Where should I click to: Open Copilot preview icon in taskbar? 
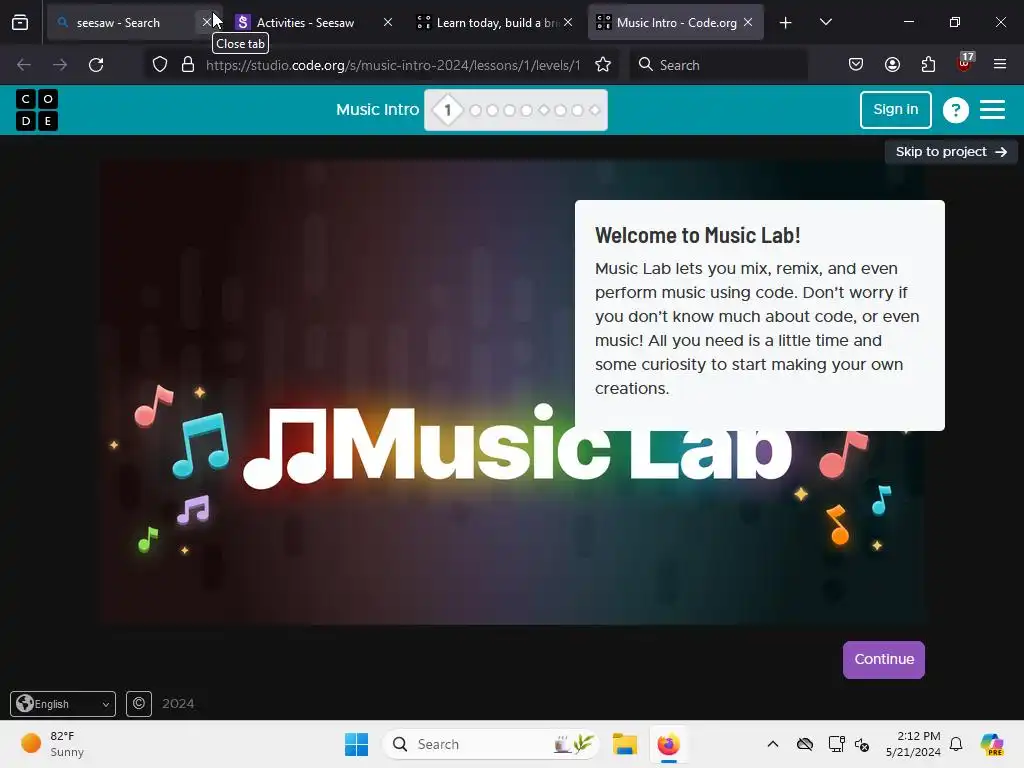(991, 744)
